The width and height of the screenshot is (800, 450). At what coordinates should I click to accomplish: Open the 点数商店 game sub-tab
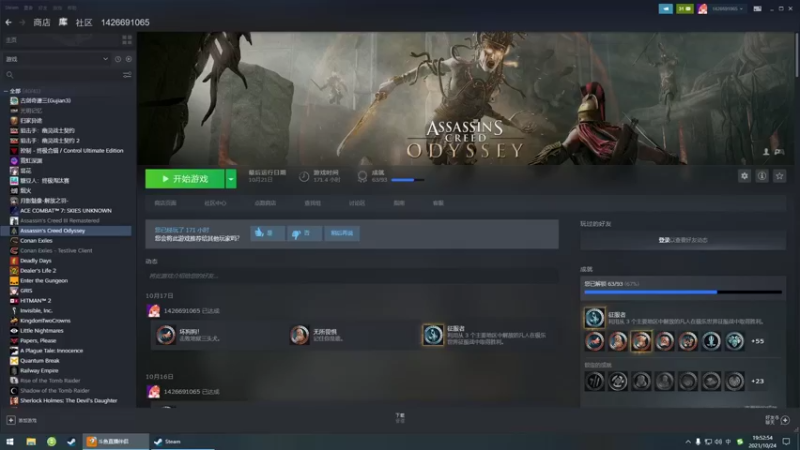265,203
